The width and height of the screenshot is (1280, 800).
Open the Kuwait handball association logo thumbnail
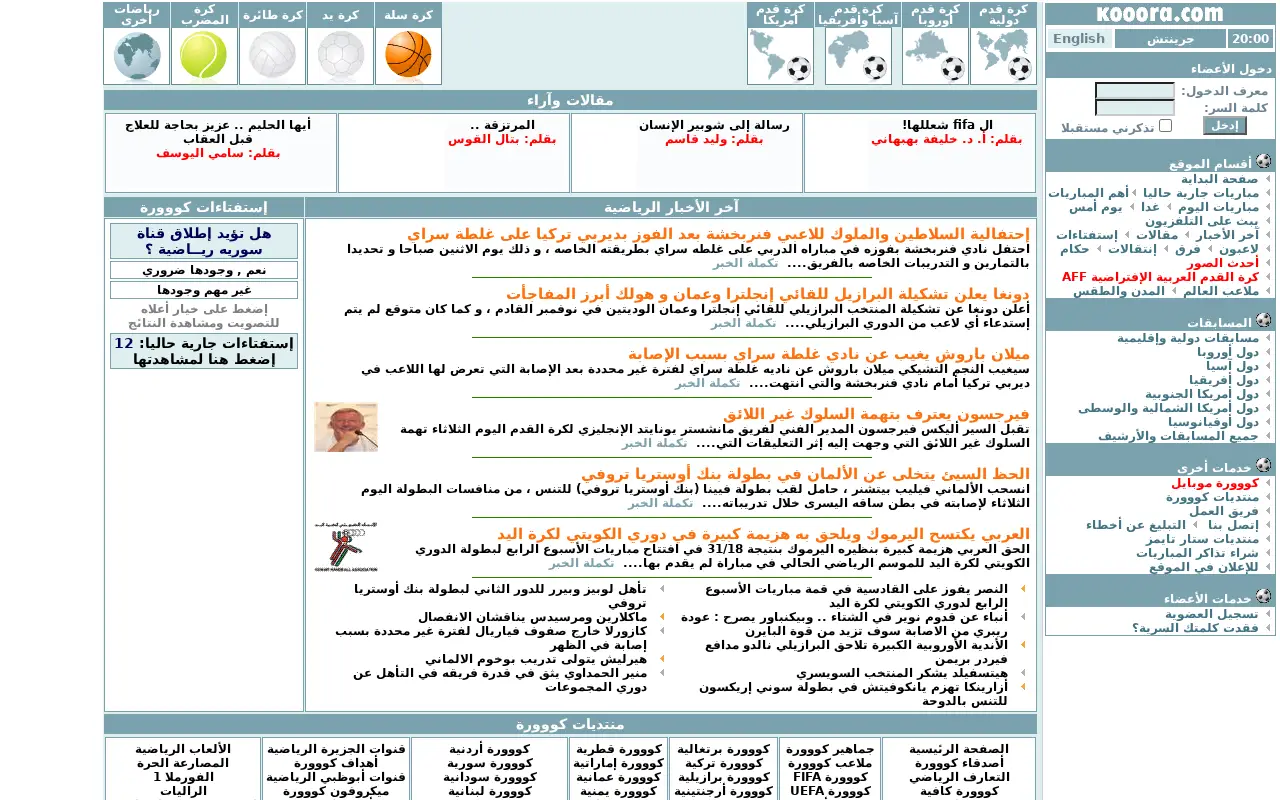click(x=346, y=546)
